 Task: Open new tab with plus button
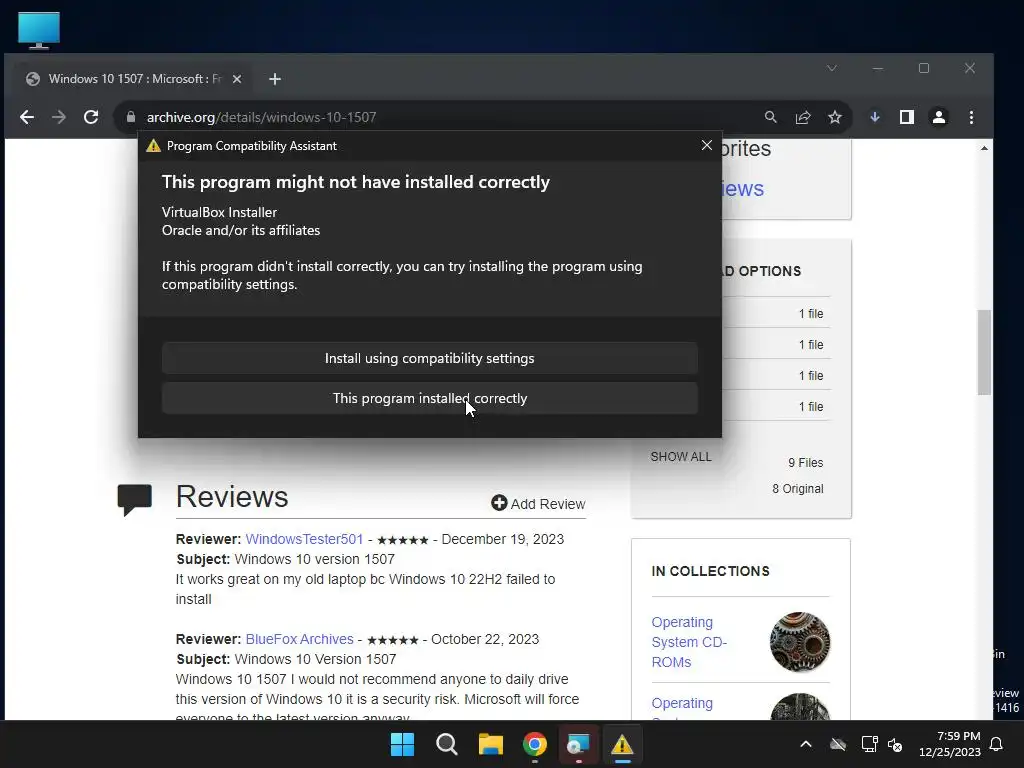(x=275, y=79)
